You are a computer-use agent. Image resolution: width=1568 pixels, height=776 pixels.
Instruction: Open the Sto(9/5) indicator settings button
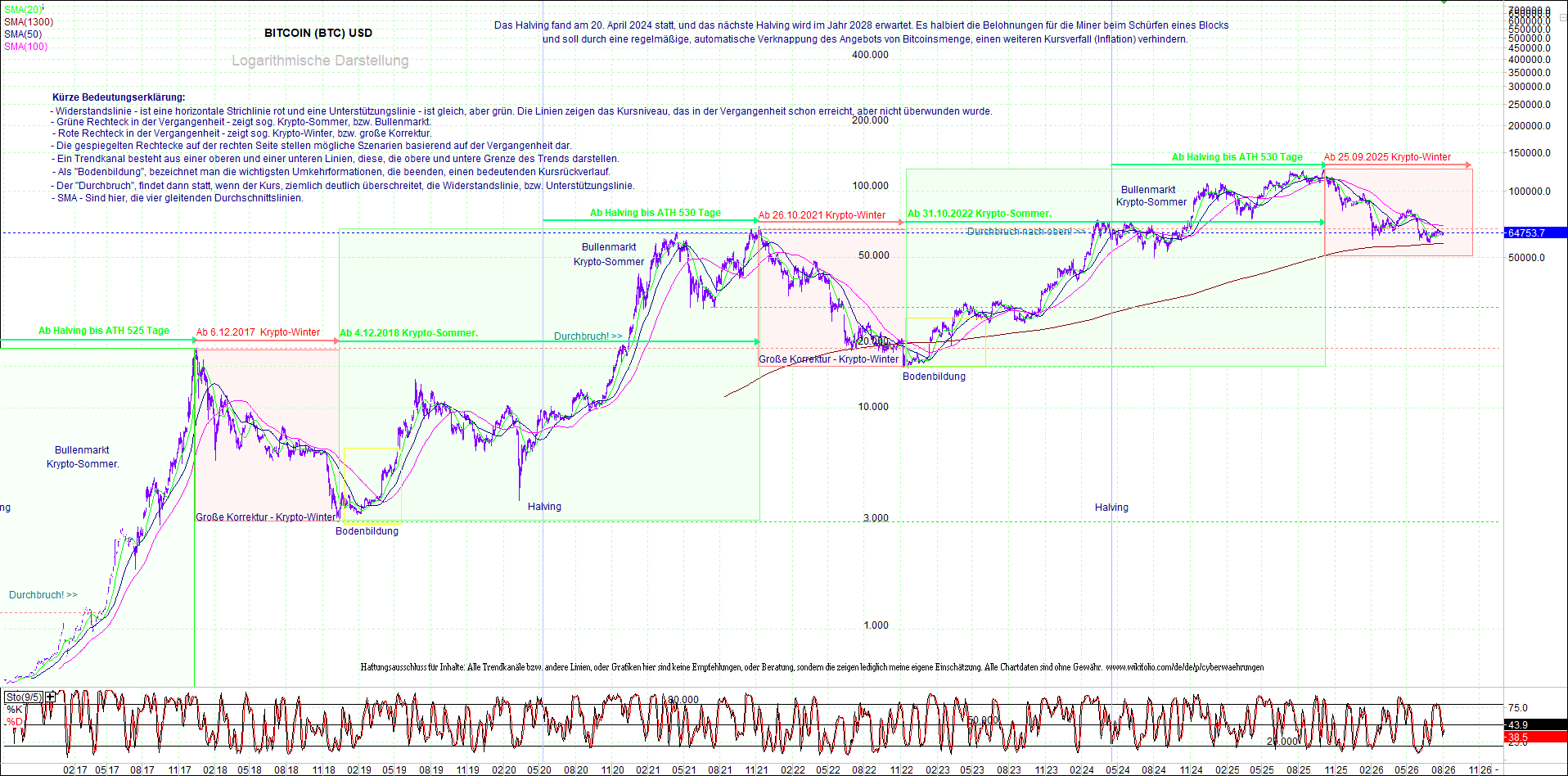pyautogui.click(x=24, y=697)
